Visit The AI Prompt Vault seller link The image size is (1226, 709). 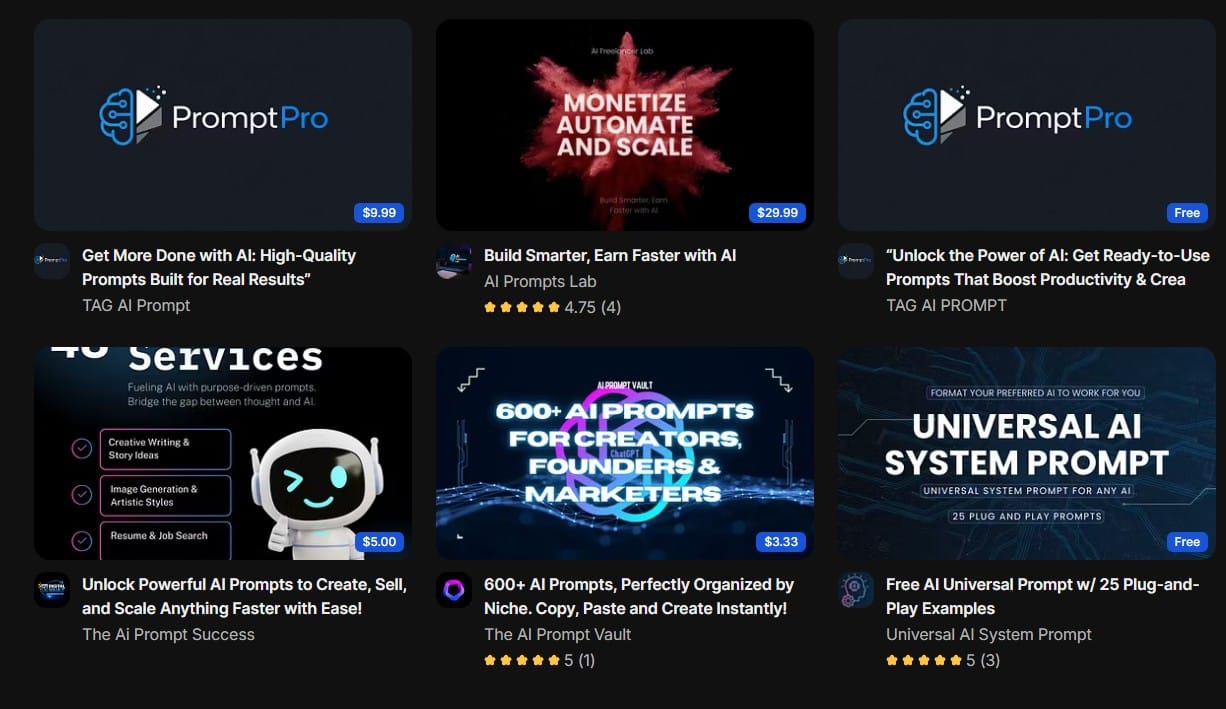[x=558, y=634]
